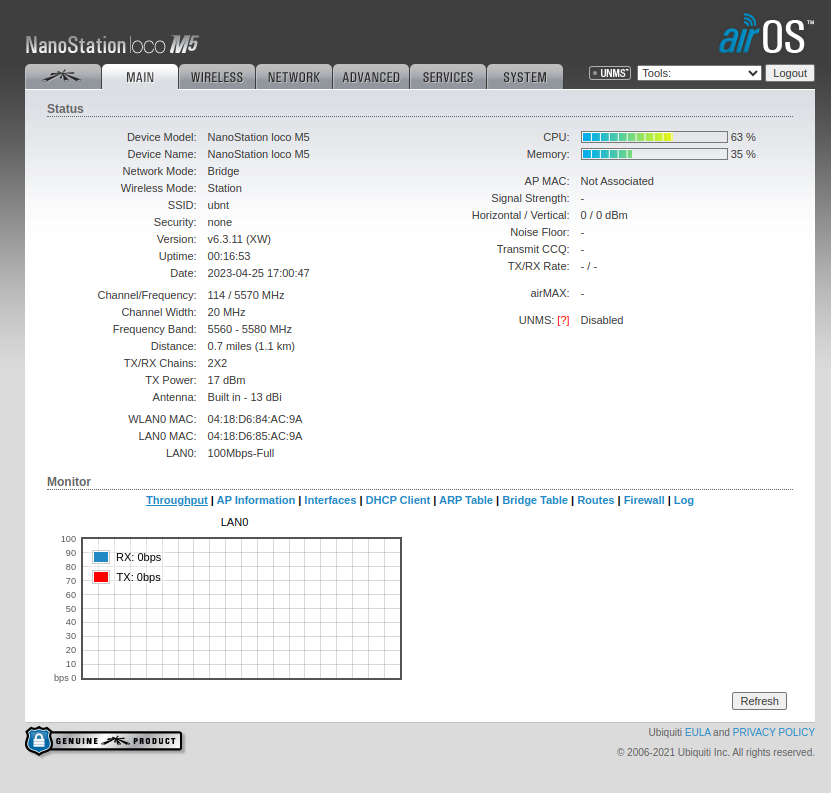
Task: Click the Not Associated AP MAC value
Action: [x=617, y=181]
